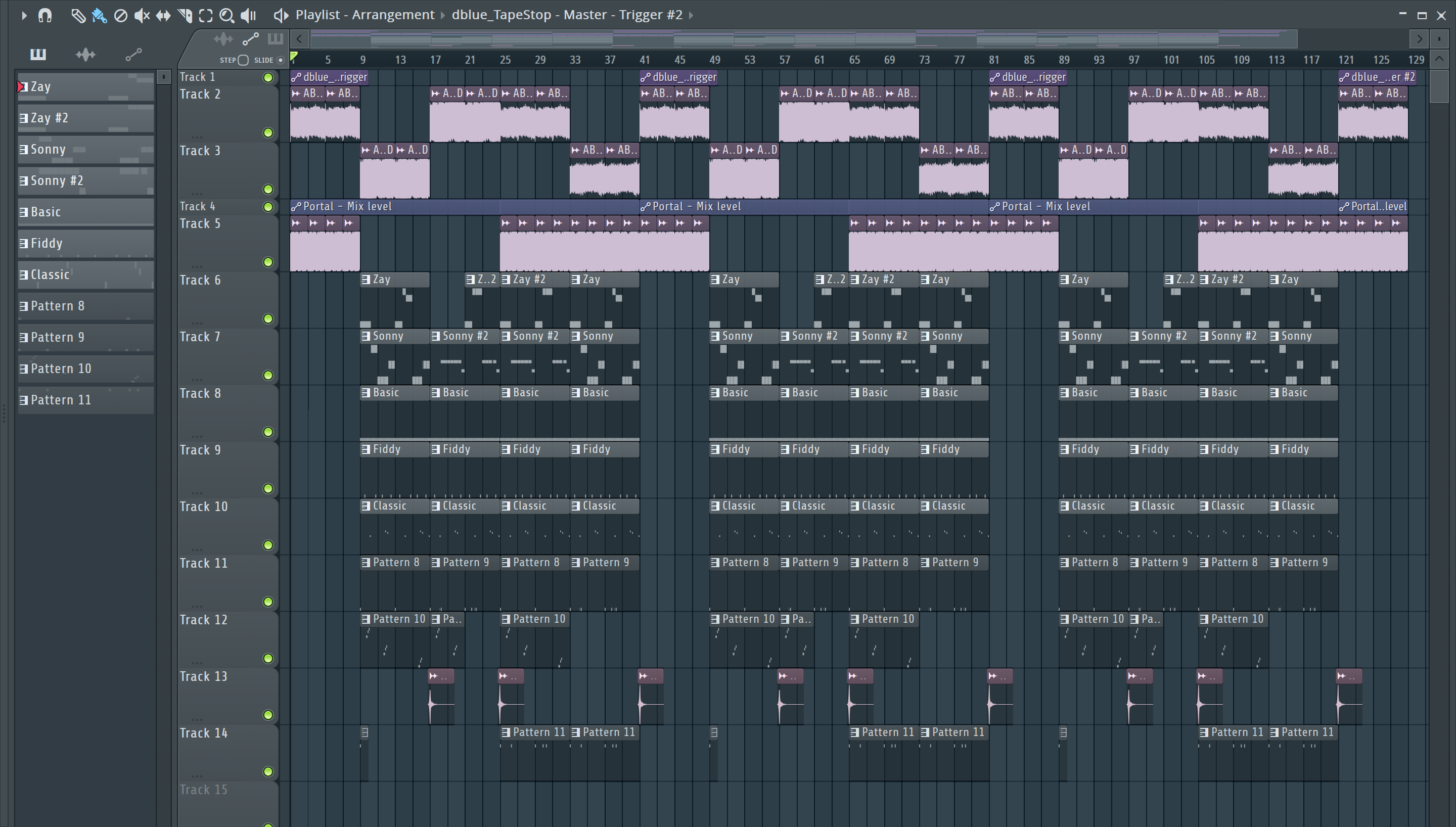This screenshot has height=827, width=1456.
Task: Mute Track 14 with its green light
Action: pos(268,771)
